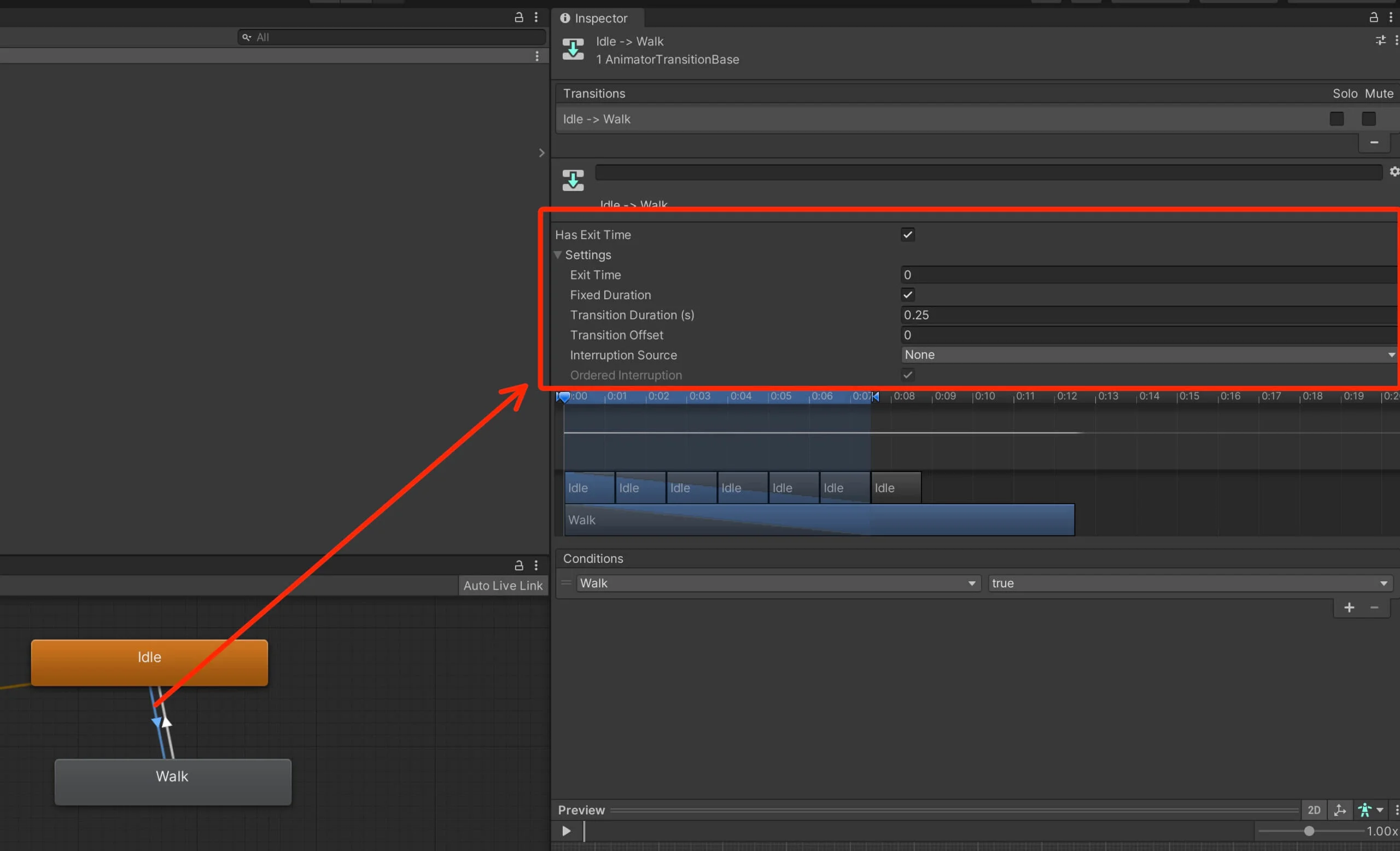Click the Transition Offset field
This screenshot has width=1400, height=851.
[x=1148, y=335]
